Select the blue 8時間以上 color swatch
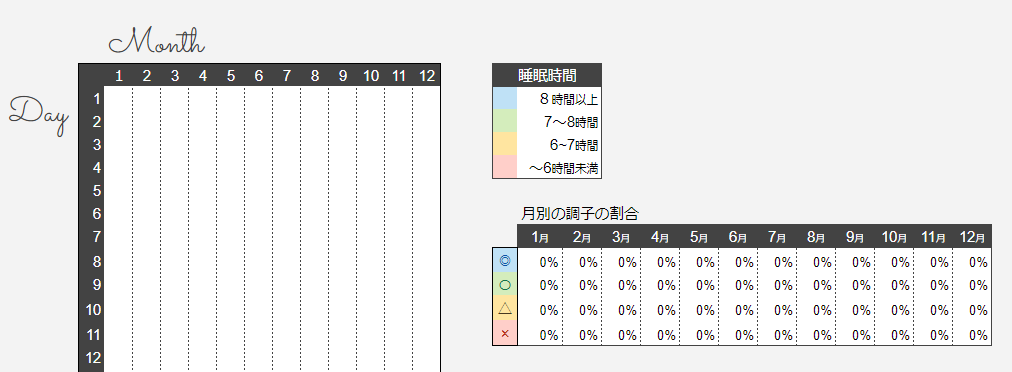 pos(505,98)
